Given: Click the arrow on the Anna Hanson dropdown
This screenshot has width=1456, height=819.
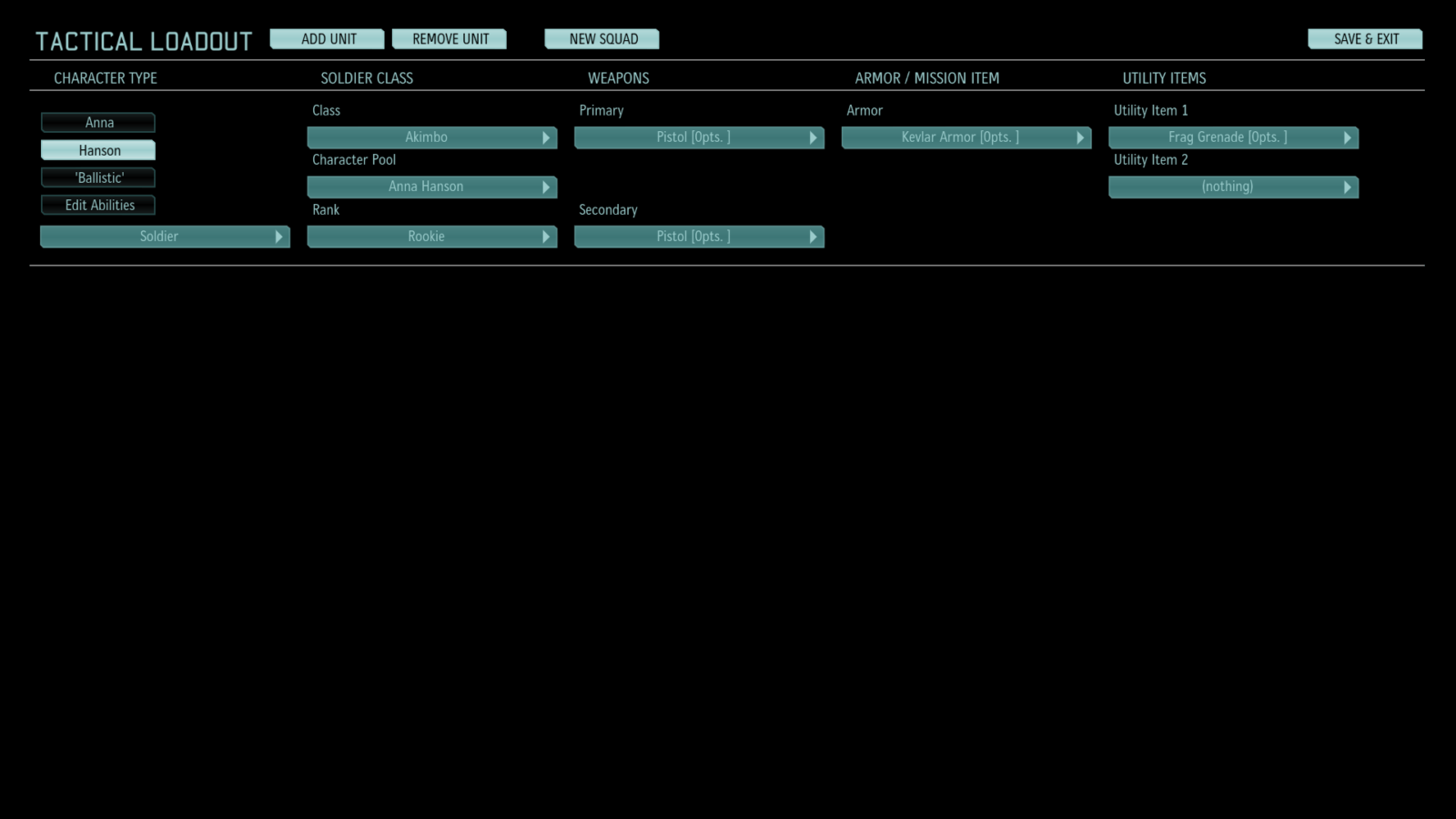Looking at the screenshot, I should click(x=546, y=187).
